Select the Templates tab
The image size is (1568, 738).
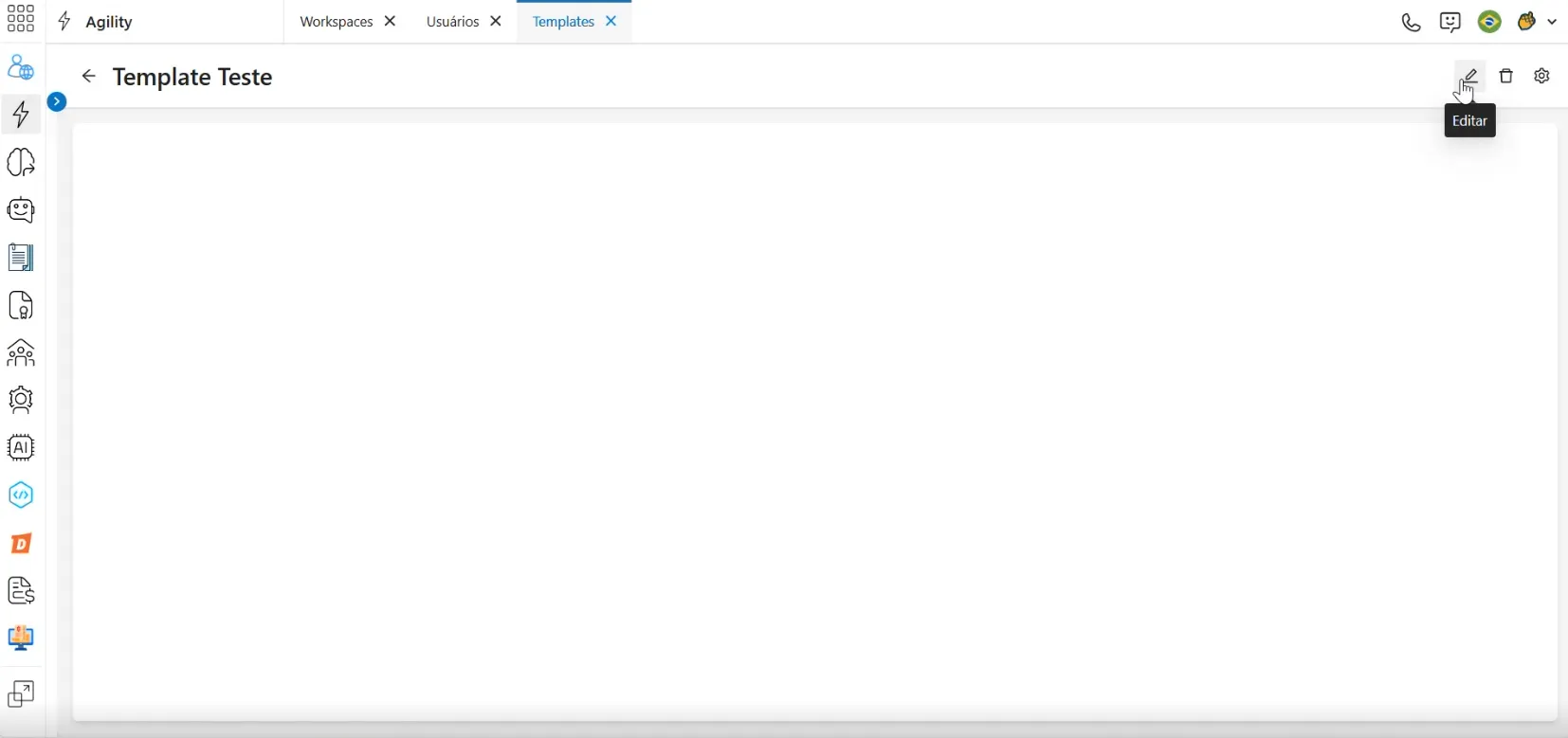563,22
